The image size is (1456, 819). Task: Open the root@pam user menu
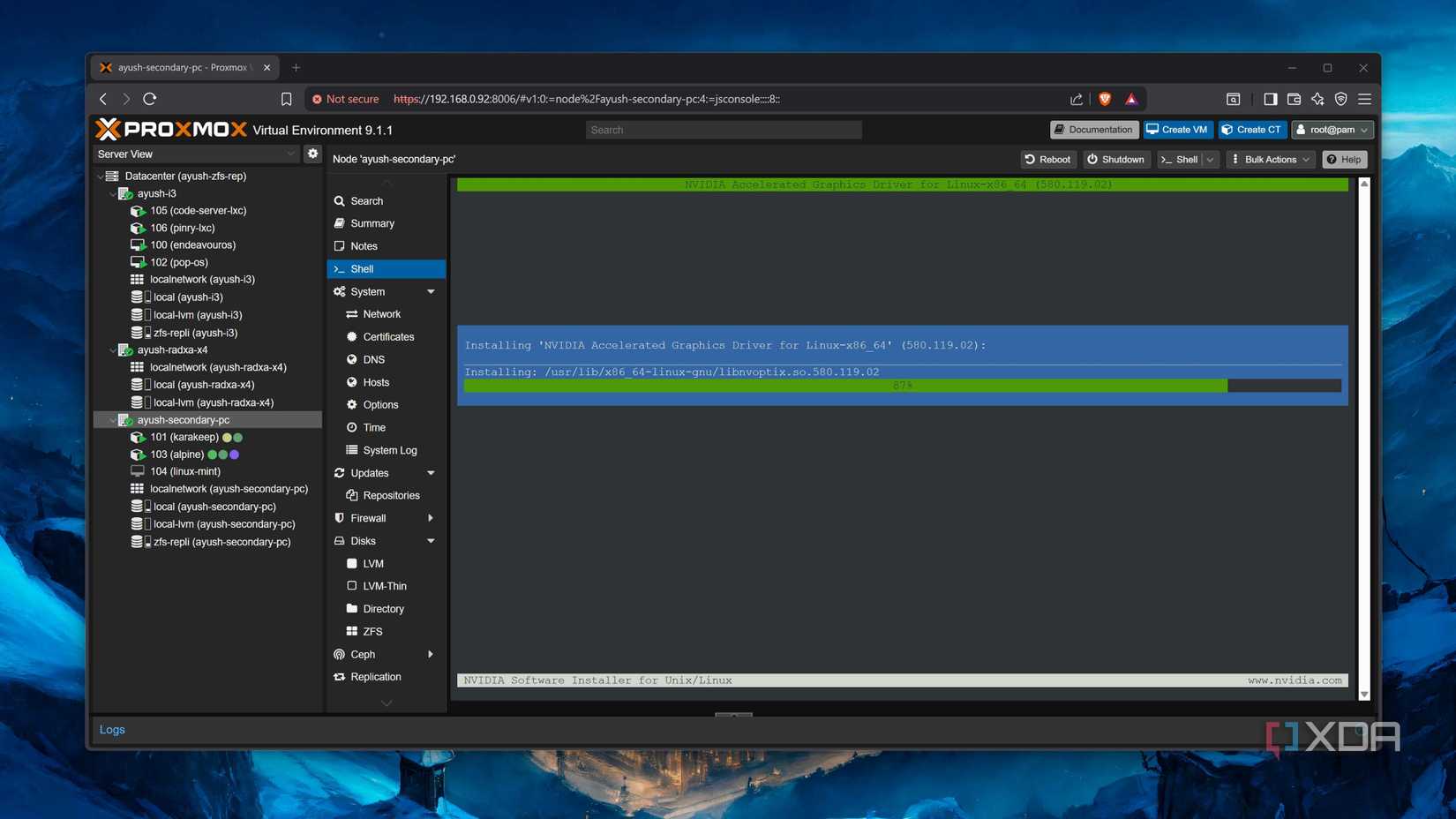tap(1332, 130)
